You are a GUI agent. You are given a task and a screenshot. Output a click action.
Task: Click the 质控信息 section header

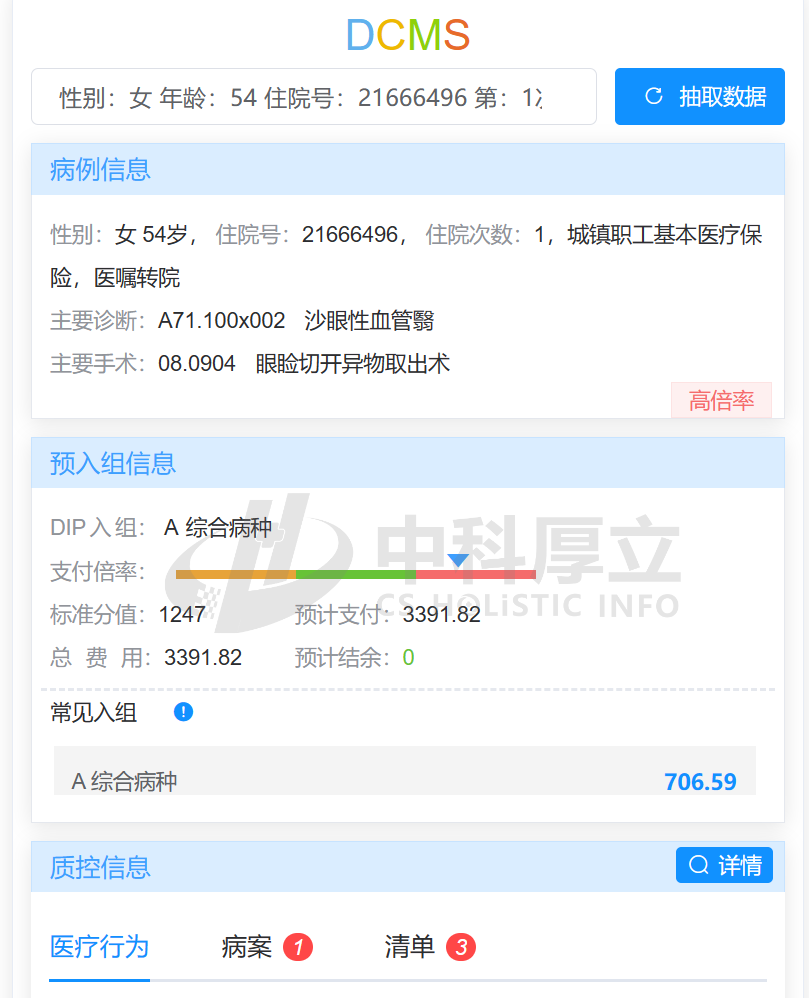408,866
